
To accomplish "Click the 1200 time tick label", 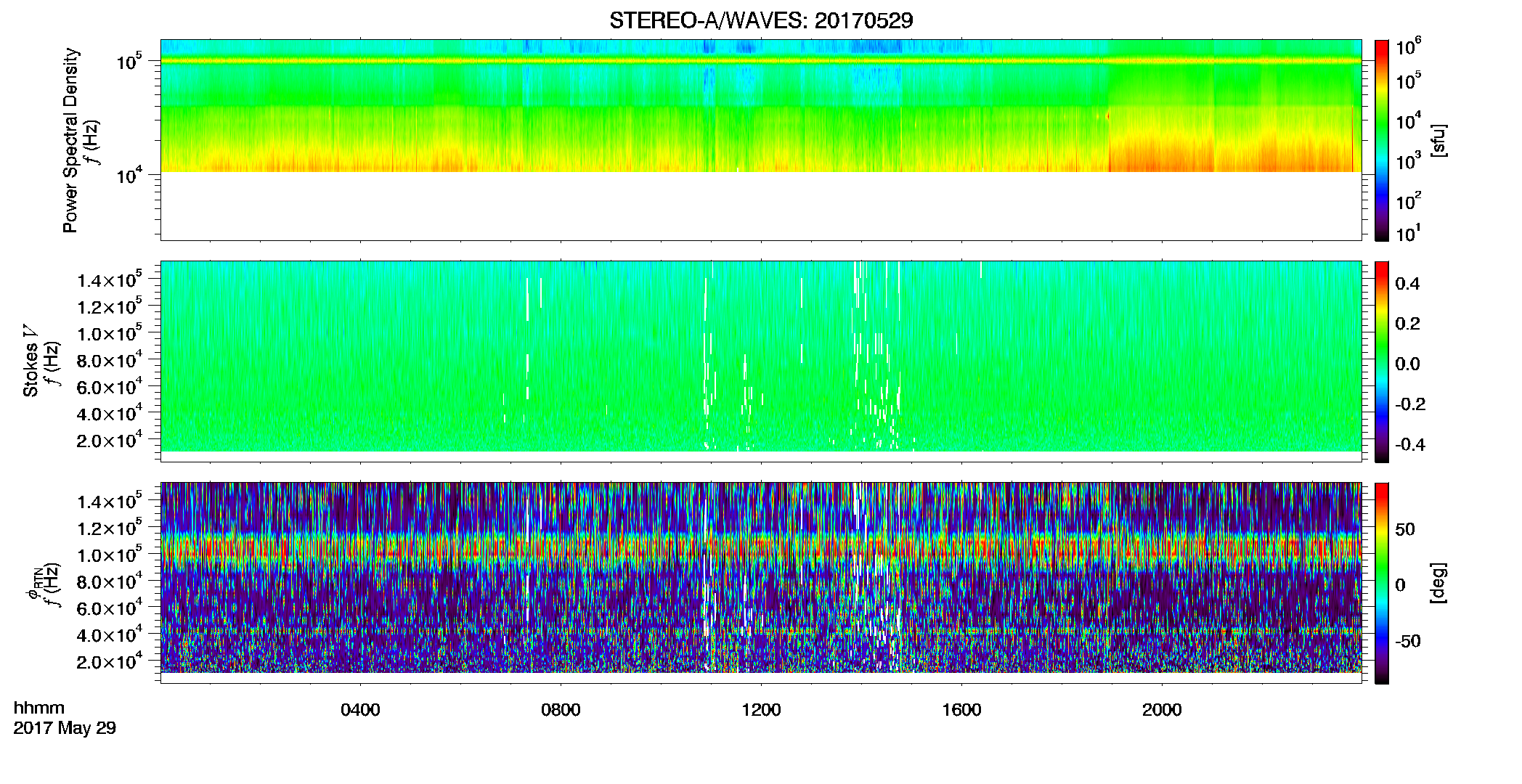I will [761, 710].
